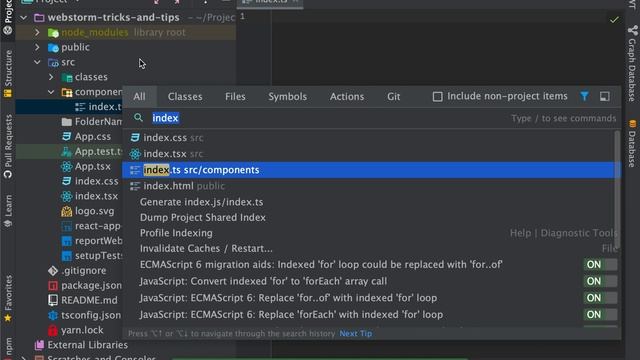The image size is (640, 360).
Task: Switch to the Classes tab
Action: tap(185, 97)
